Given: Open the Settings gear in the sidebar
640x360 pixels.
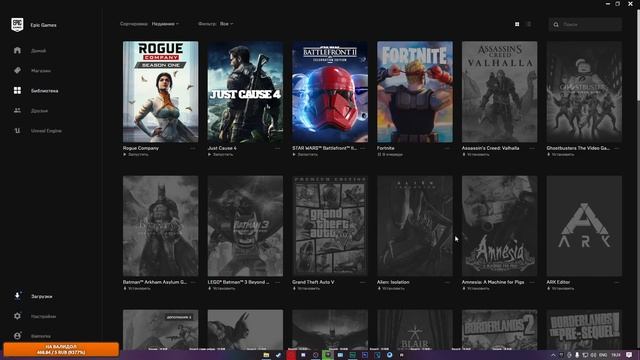Looking at the screenshot, I should pyautogui.click(x=17, y=316).
